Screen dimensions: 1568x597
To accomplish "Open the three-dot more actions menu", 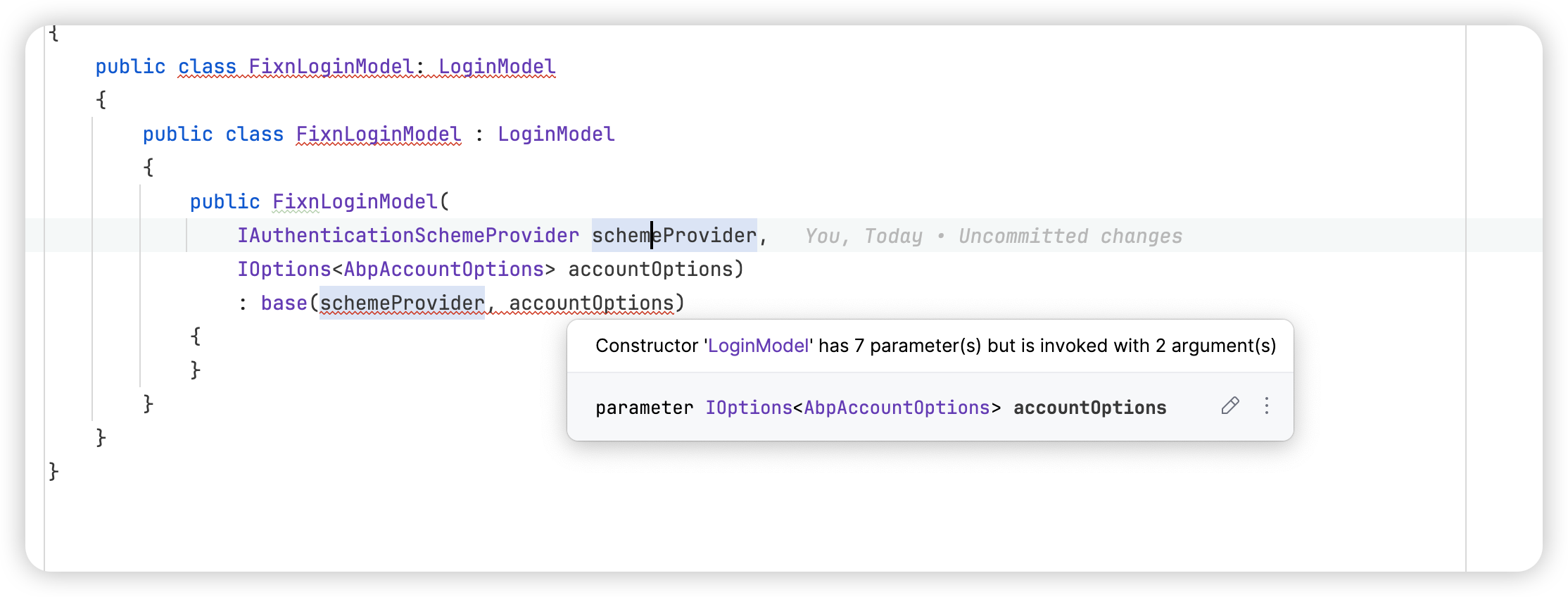I will pyautogui.click(x=1267, y=406).
